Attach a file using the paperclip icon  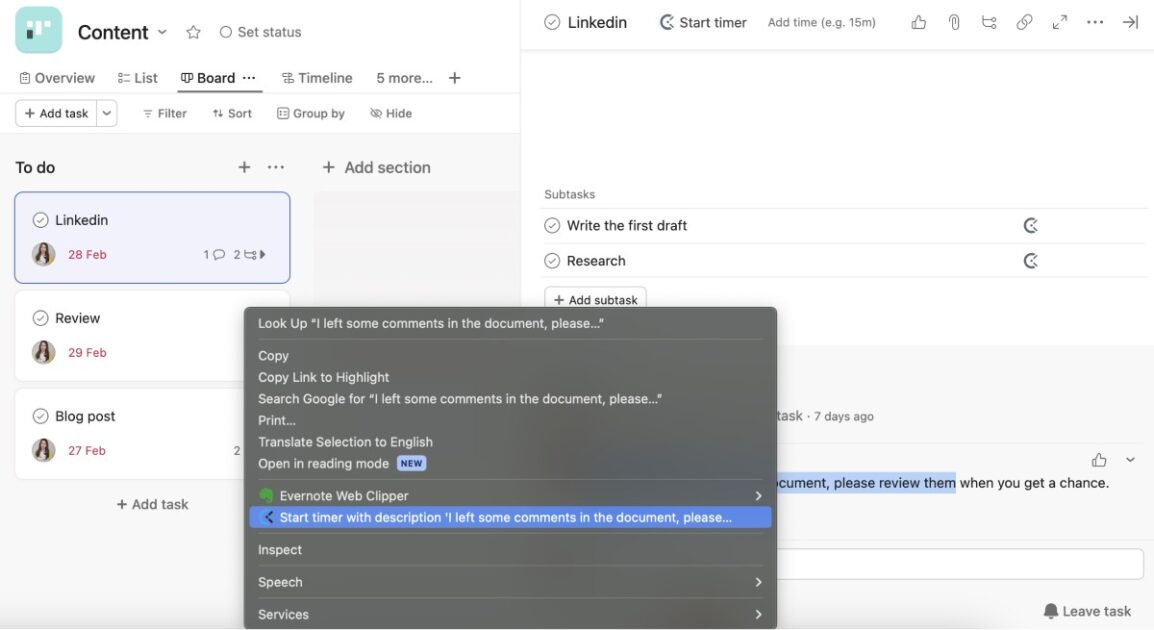coord(953,21)
